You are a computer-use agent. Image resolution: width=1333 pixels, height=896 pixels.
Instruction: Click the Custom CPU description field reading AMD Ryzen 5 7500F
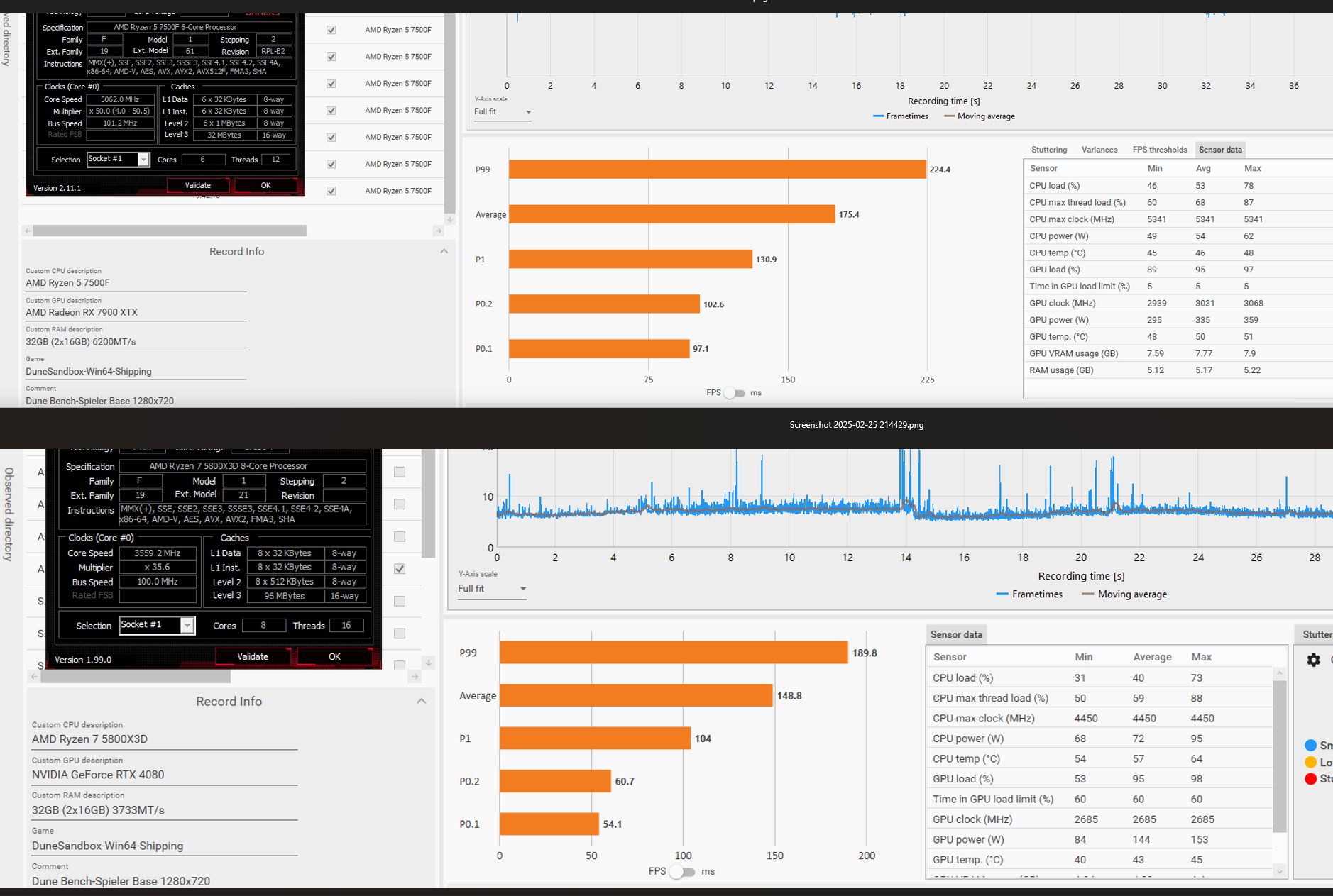click(x=136, y=283)
